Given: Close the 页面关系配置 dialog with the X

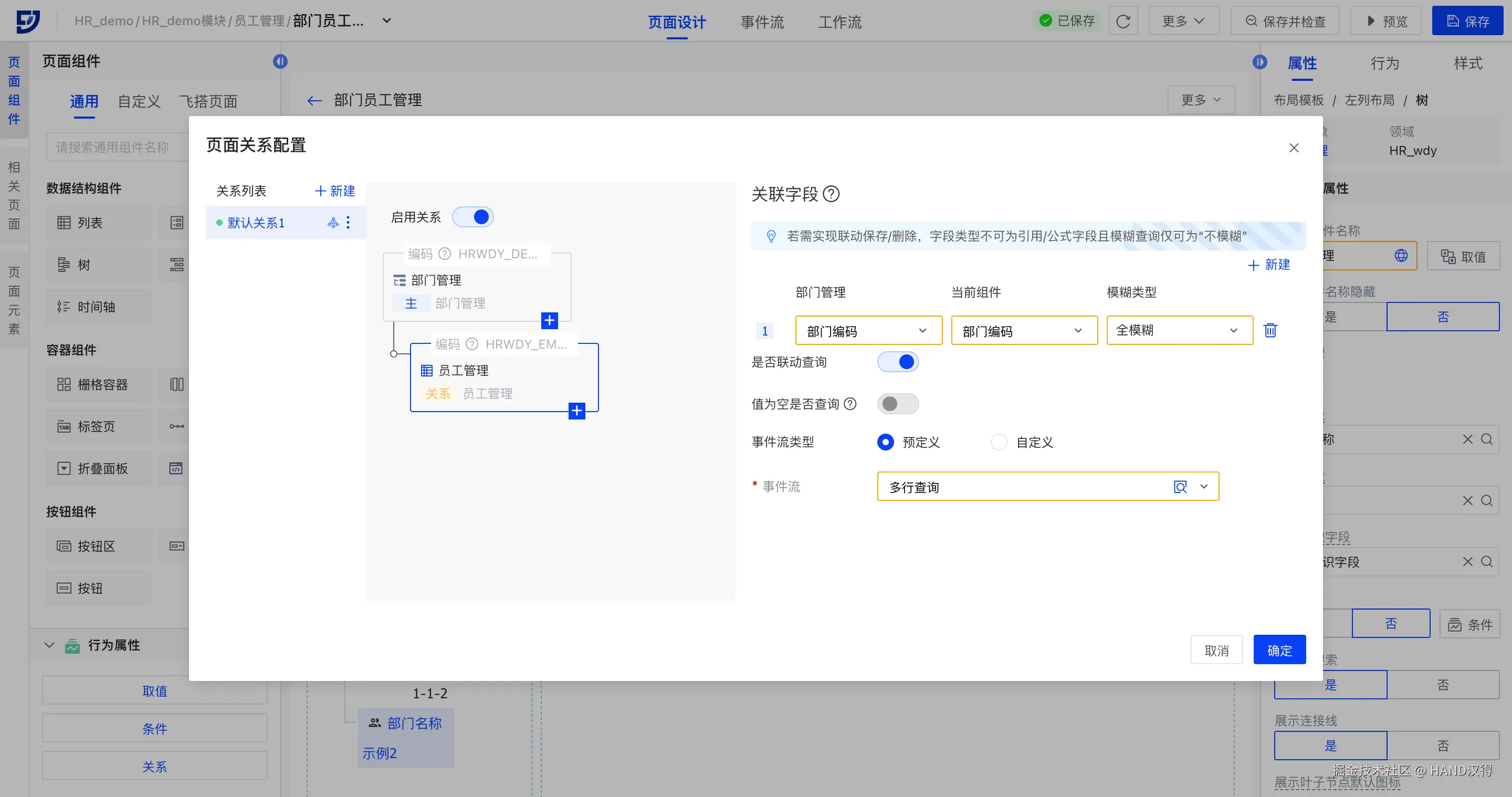Looking at the screenshot, I should click(x=1294, y=148).
